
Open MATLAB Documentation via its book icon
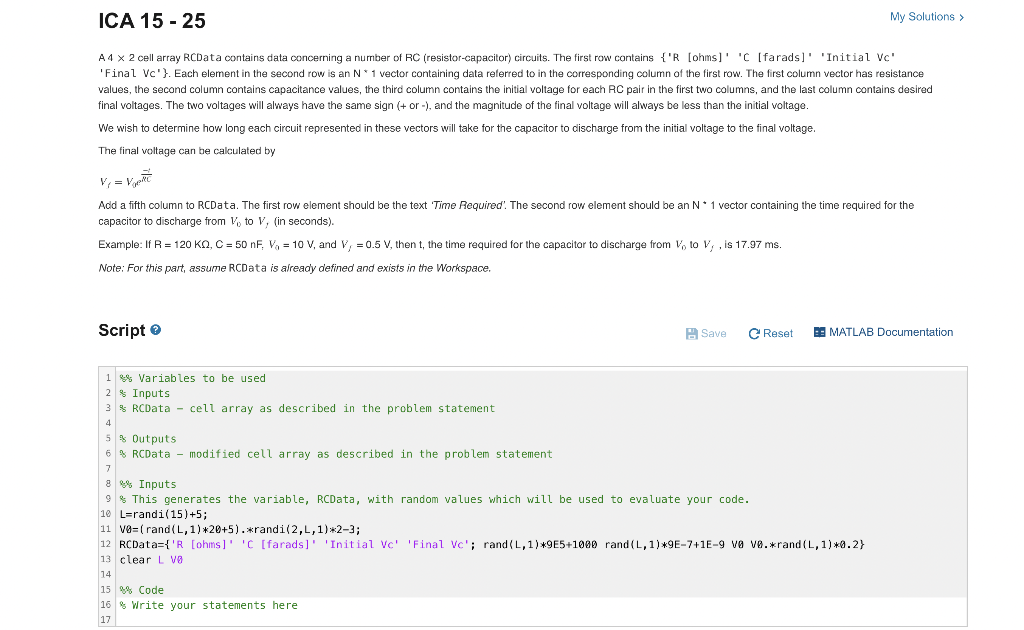(x=818, y=332)
